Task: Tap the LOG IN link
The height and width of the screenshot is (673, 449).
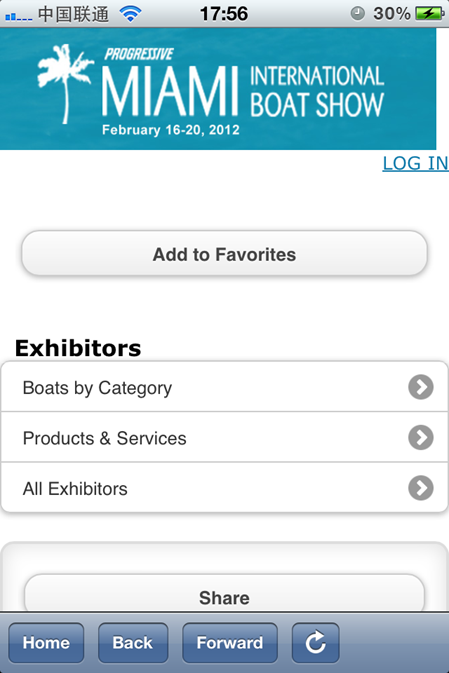Action: [x=416, y=164]
